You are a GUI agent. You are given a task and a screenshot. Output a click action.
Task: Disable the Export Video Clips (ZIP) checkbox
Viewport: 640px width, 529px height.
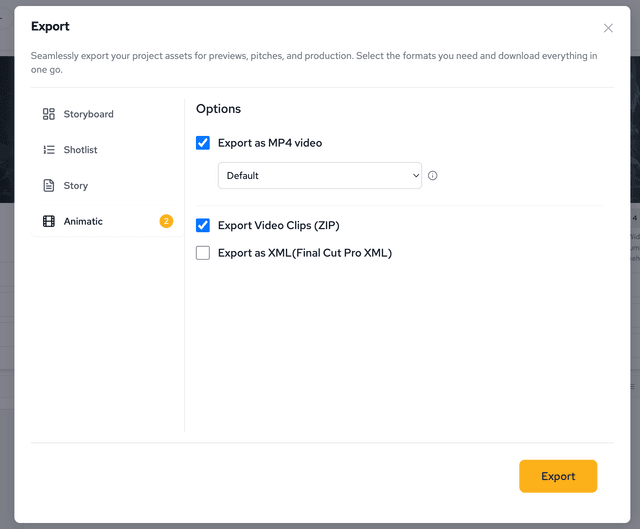[x=203, y=225]
